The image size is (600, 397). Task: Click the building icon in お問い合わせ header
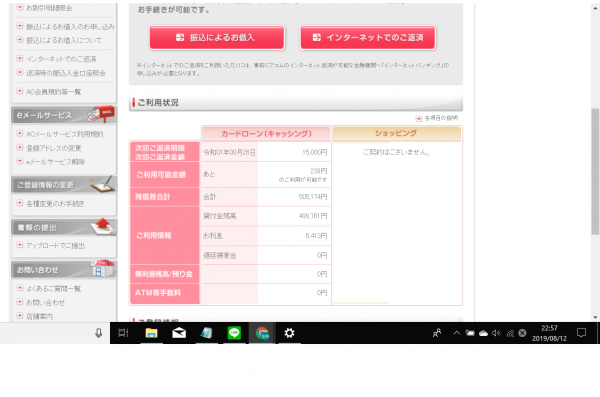click(103, 268)
